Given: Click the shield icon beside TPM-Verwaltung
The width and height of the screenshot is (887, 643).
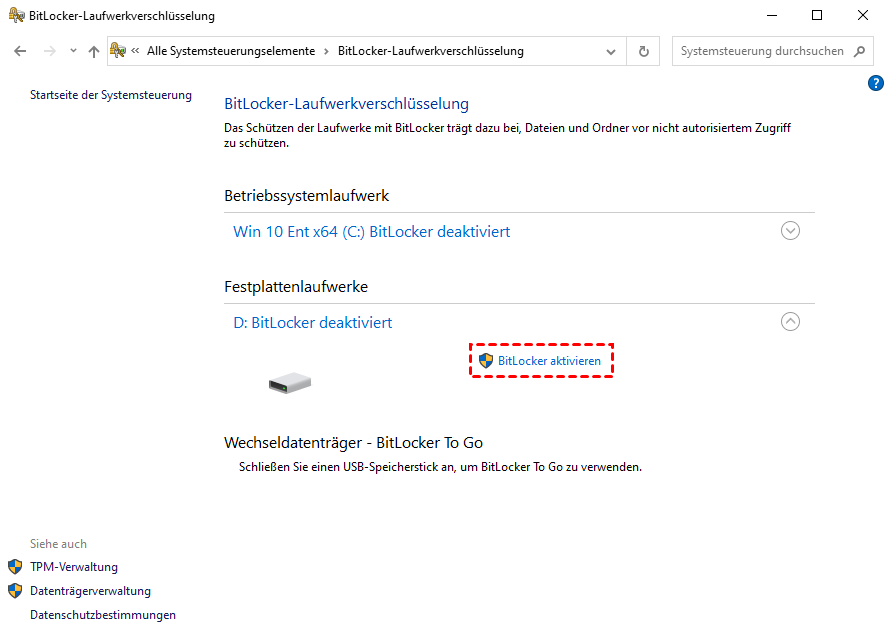Looking at the screenshot, I should (15, 567).
